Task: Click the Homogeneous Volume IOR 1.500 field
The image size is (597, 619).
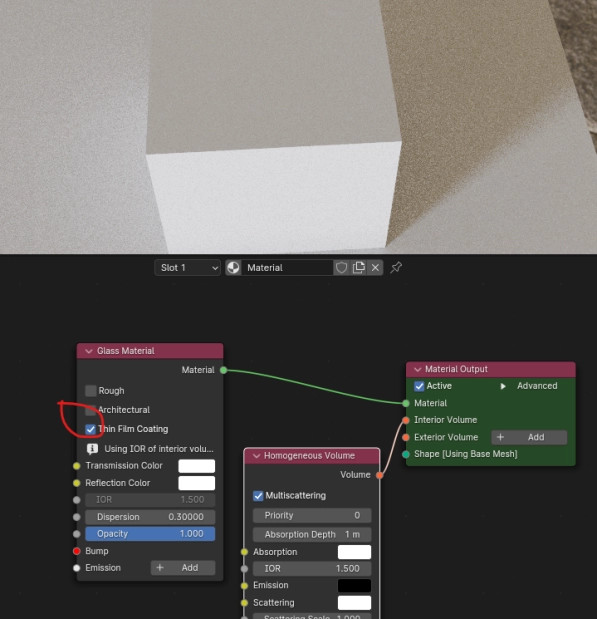Action: pyautogui.click(x=312, y=568)
